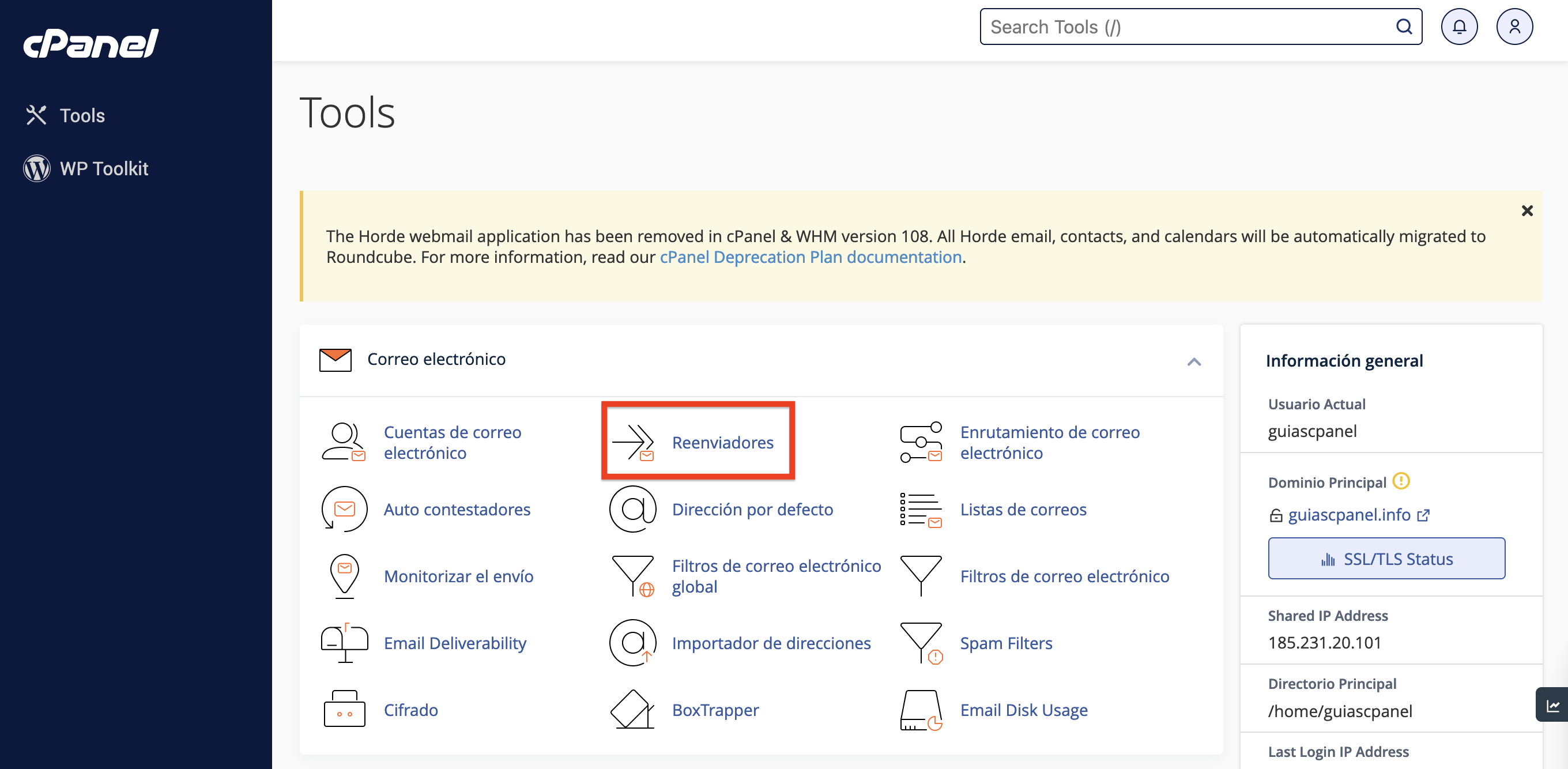The image size is (1568, 769).
Task: Click the Dirección por defecto icon
Action: point(632,509)
